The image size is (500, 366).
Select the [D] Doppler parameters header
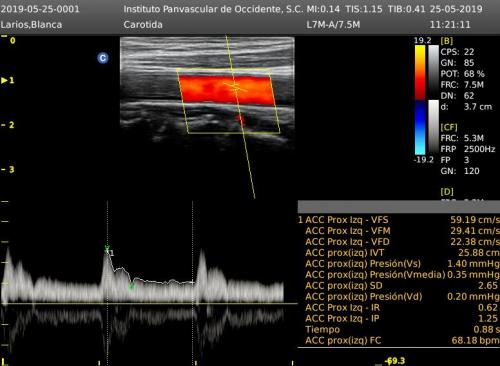(447, 192)
